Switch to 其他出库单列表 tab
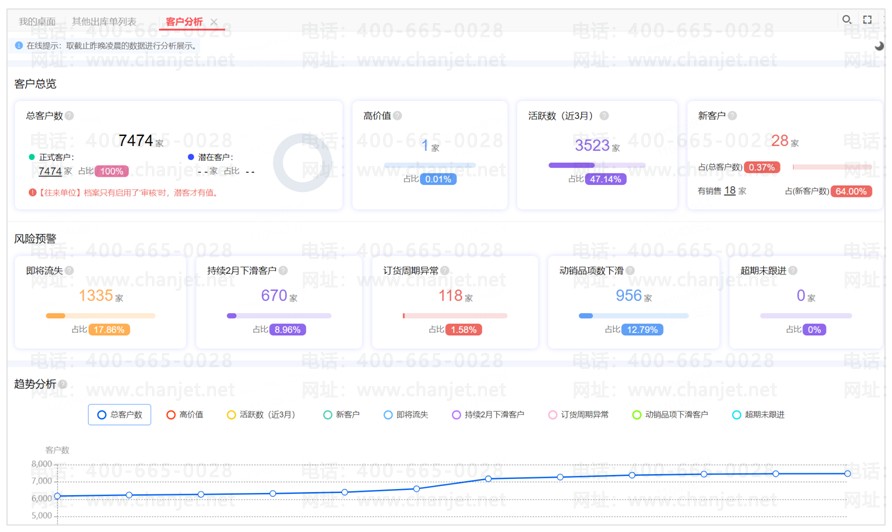 click(104, 22)
